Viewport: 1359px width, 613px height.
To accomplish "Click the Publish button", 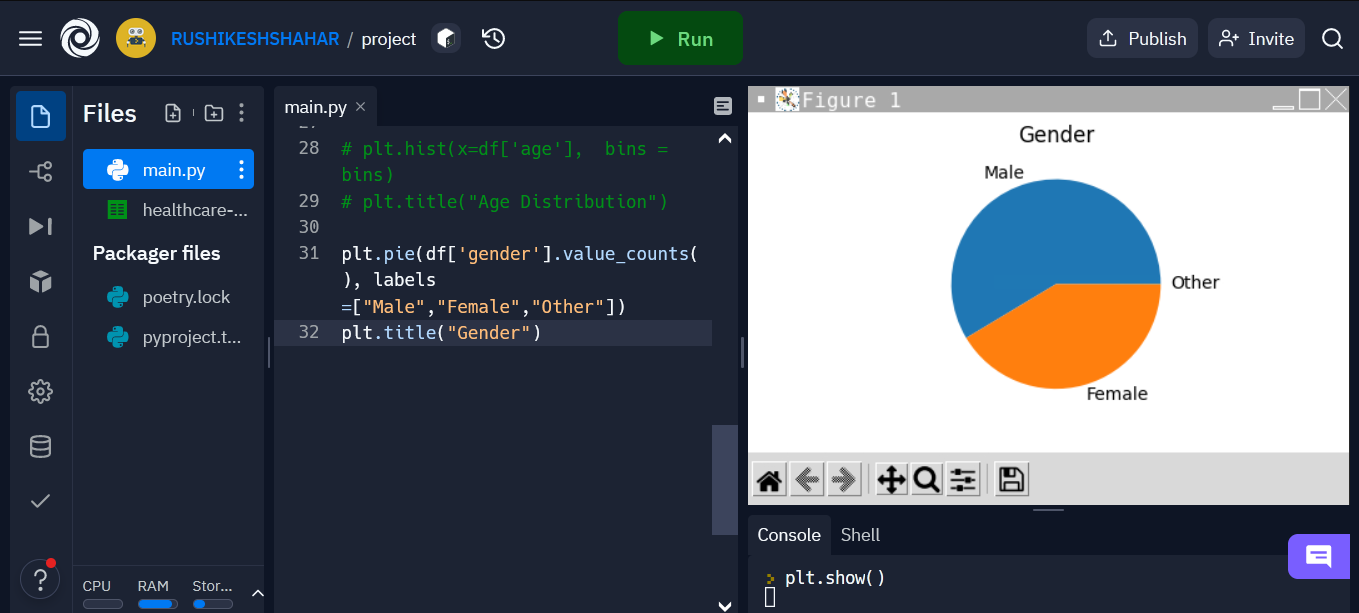I will click(1142, 38).
